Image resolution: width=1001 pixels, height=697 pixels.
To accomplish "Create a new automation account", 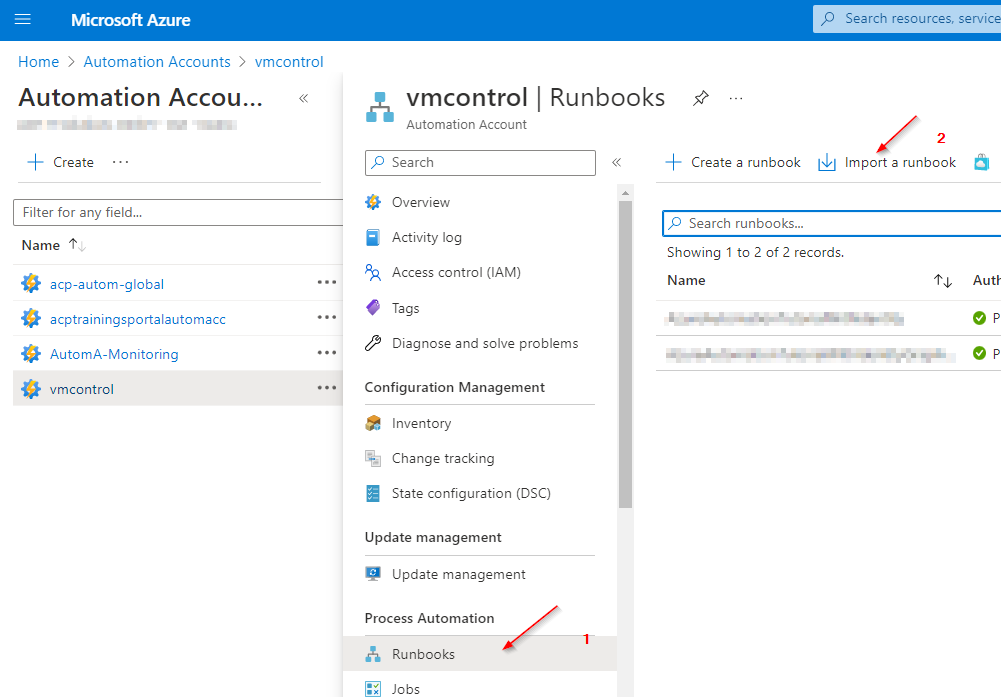I will [61, 162].
